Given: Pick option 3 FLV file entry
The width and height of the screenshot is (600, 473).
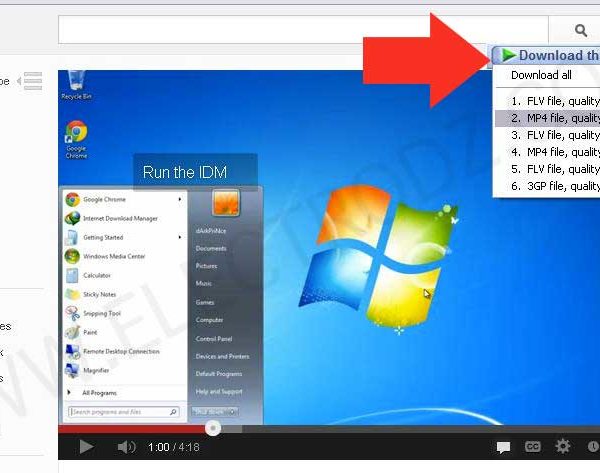Looking at the screenshot, I should 547,135.
